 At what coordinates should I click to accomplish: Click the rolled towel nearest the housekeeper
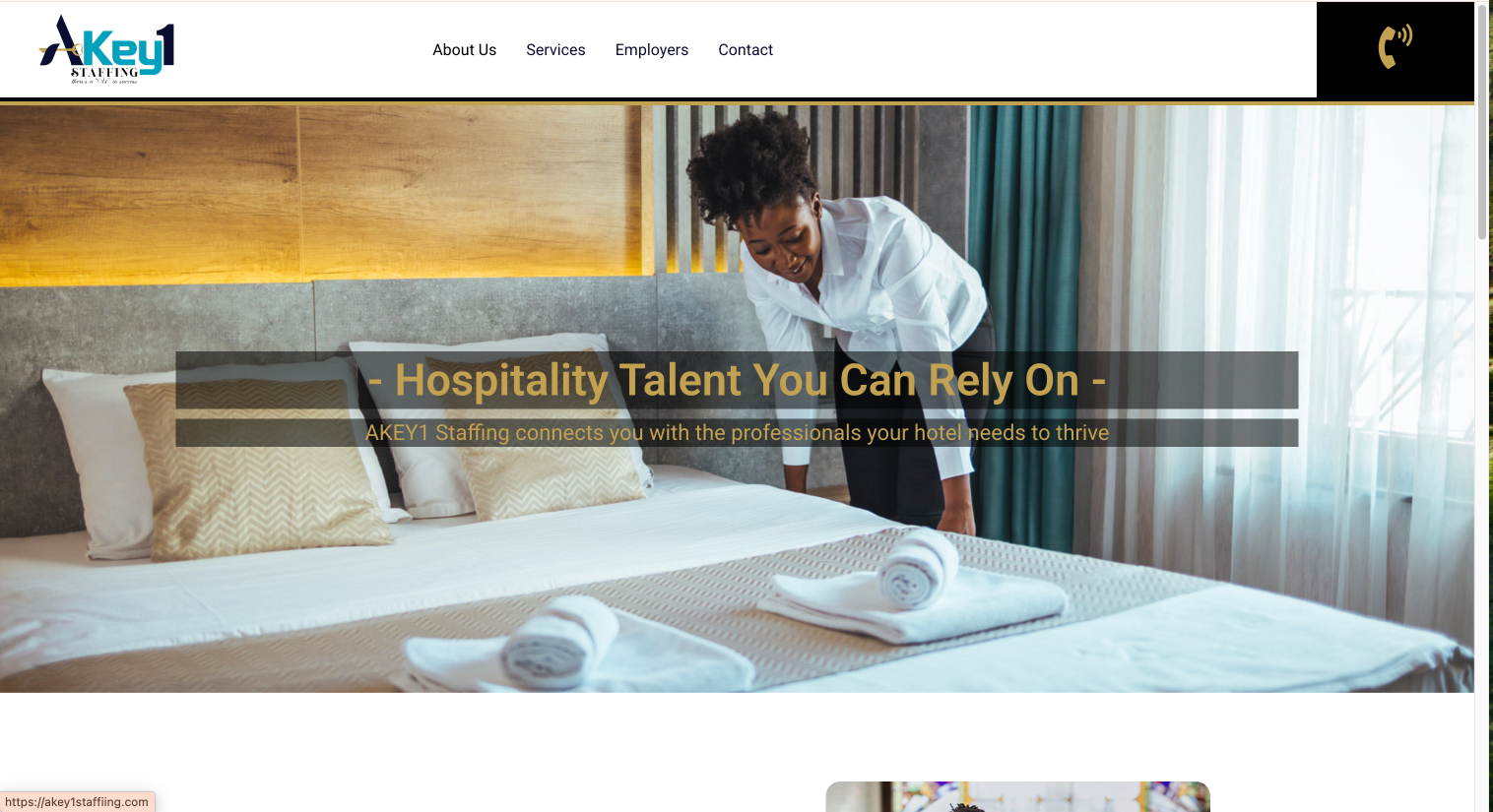(x=918, y=571)
